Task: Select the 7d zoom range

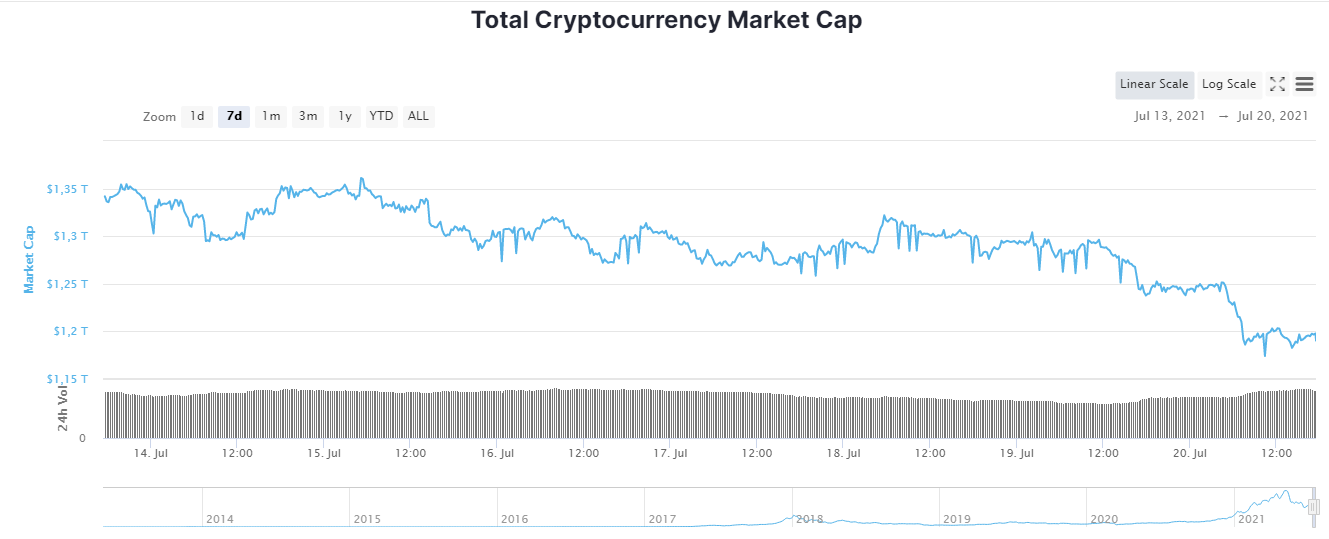Action: point(234,116)
